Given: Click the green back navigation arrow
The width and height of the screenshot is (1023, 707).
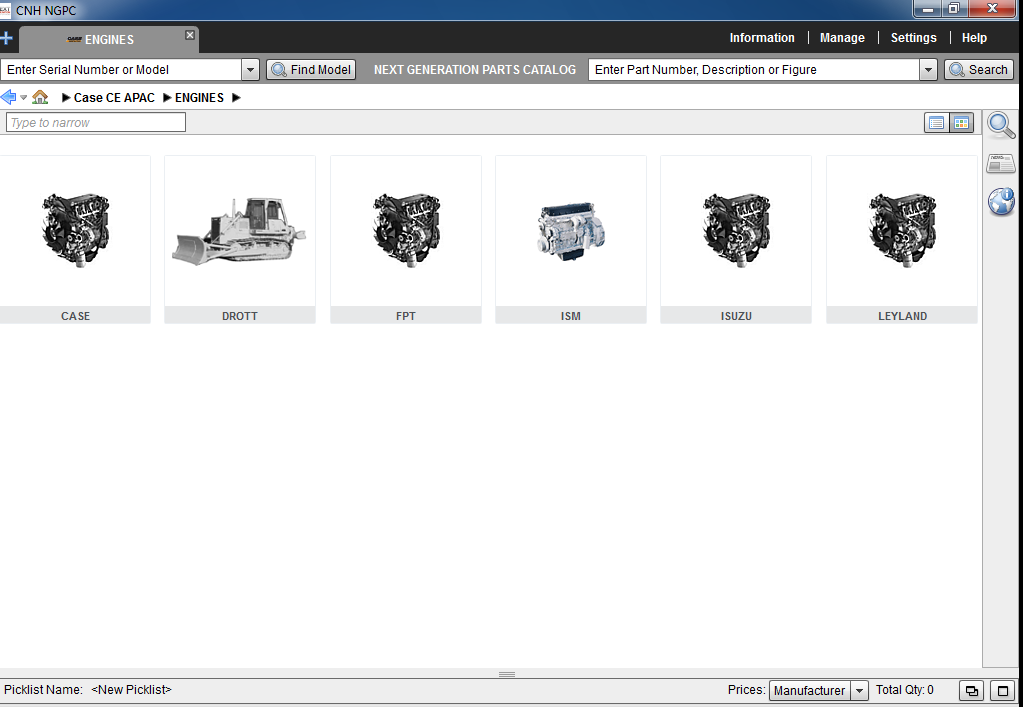Looking at the screenshot, I should 10,97.
